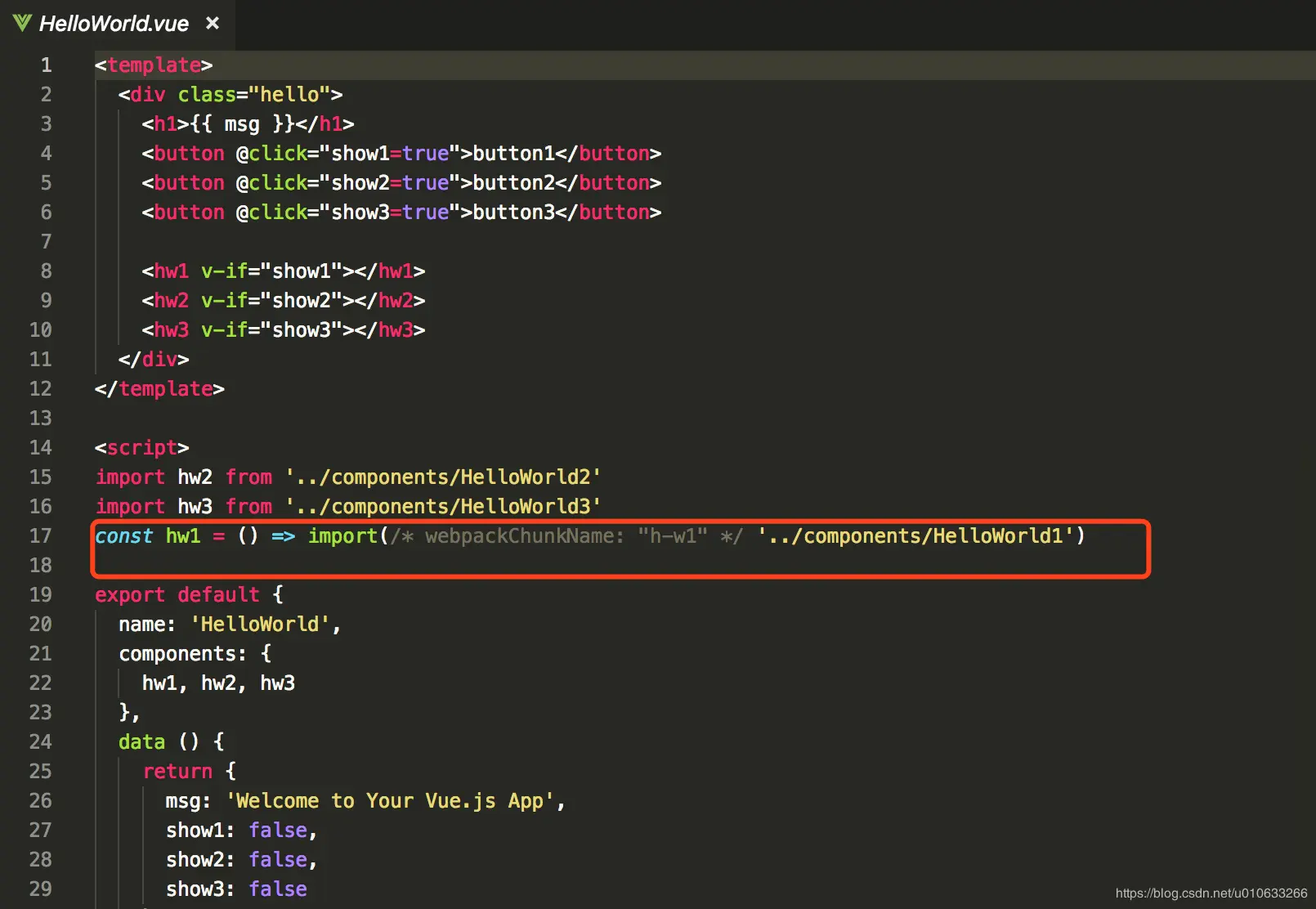This screenshot has width=1316, height=909.
Task: Click the const keyword on line 17
Action: (x=124, y=536)
